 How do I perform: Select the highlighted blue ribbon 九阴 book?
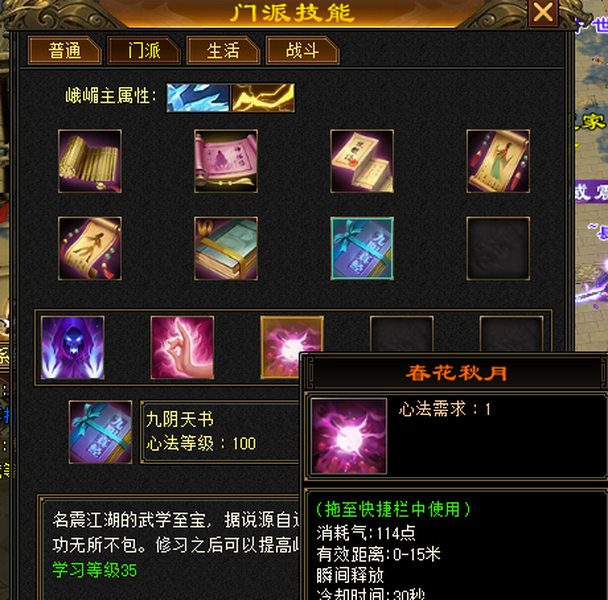362,248
